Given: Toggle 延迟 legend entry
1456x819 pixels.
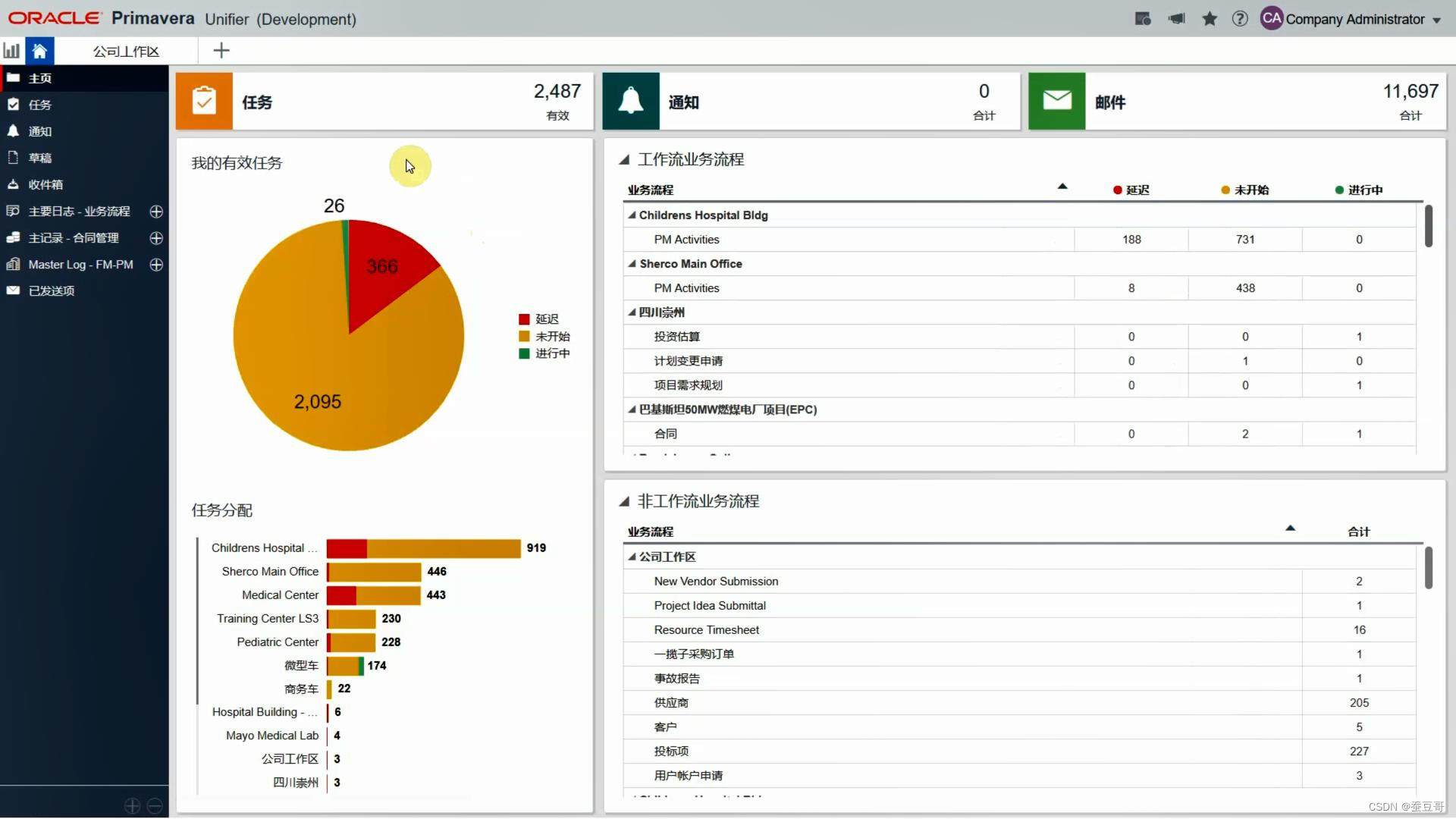Looking at the screenshot, I should (x=538, y=319).
